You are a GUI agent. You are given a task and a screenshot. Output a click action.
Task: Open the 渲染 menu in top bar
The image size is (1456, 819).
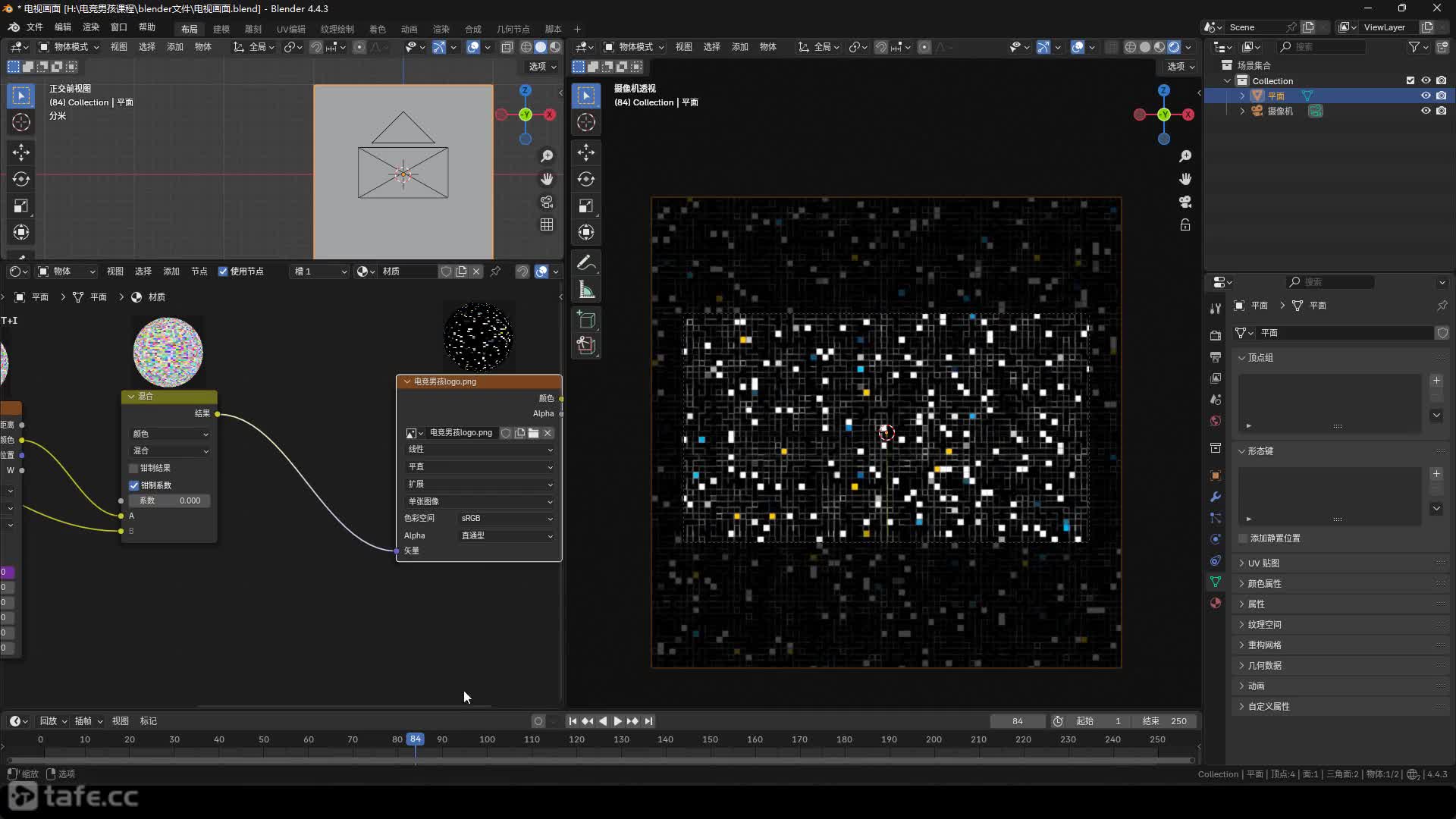point(91,27)
